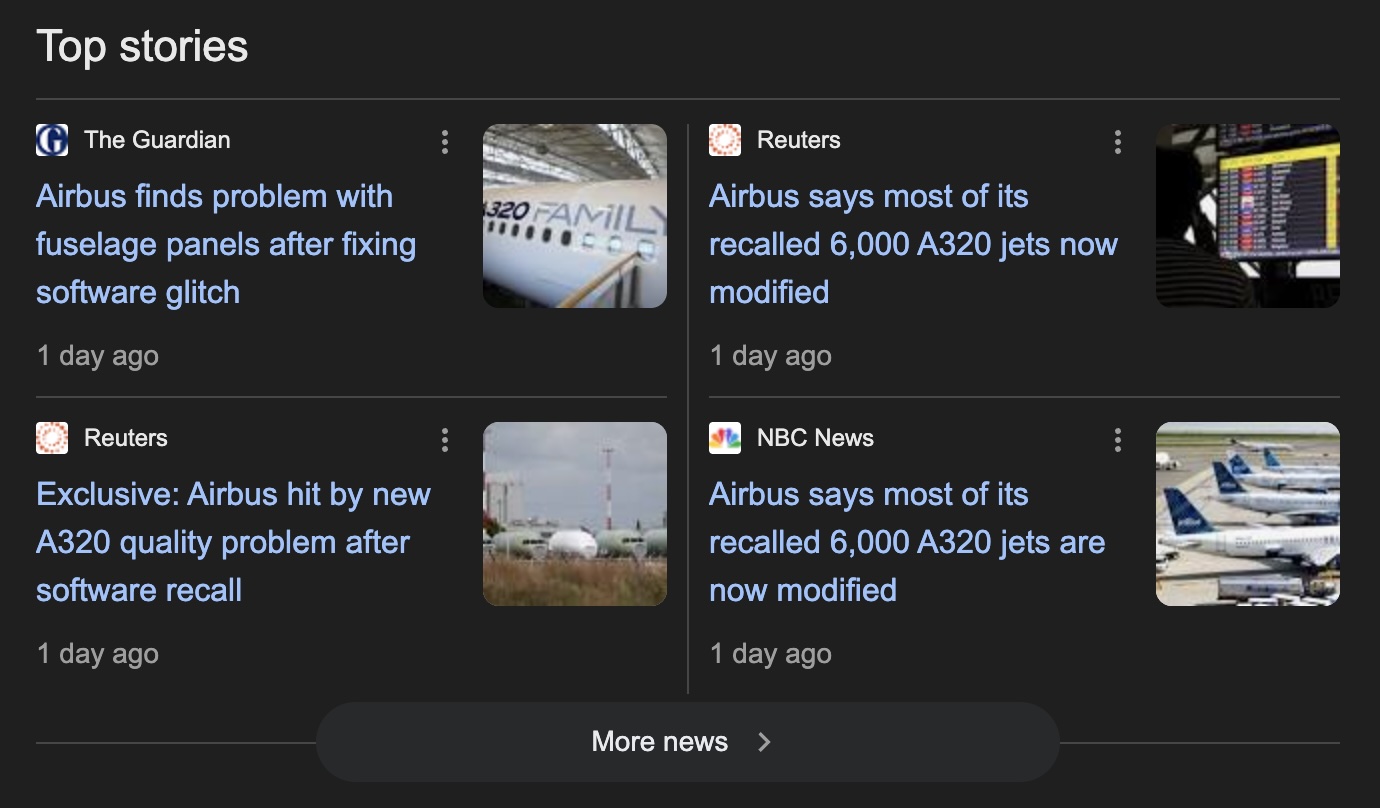Click the parked fuselages field thumbnail
The width and height of the screenshot is (1380, 808).
point(575,514)
